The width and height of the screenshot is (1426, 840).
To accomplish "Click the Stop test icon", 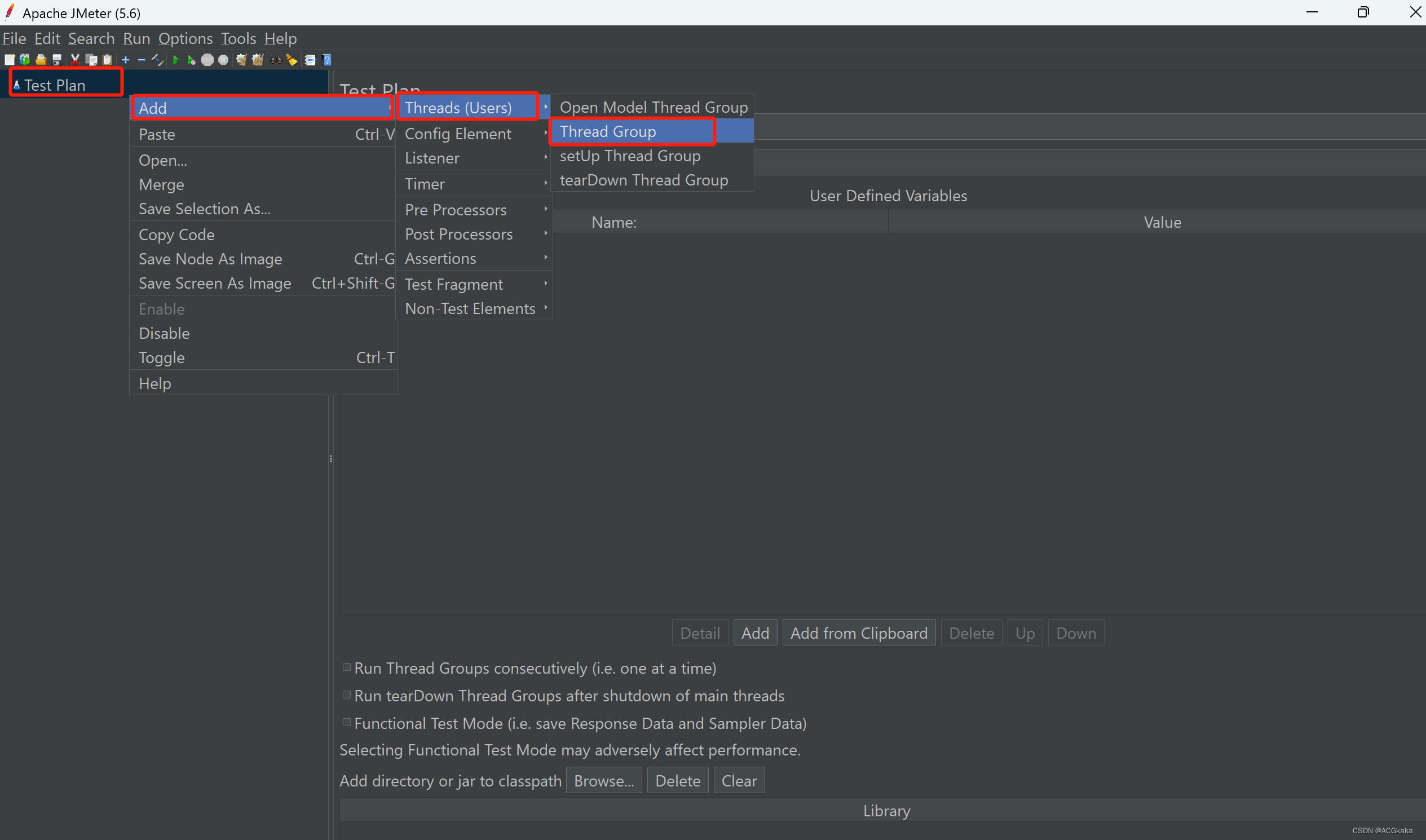I will pyautogui.click(x=208, y=60).
